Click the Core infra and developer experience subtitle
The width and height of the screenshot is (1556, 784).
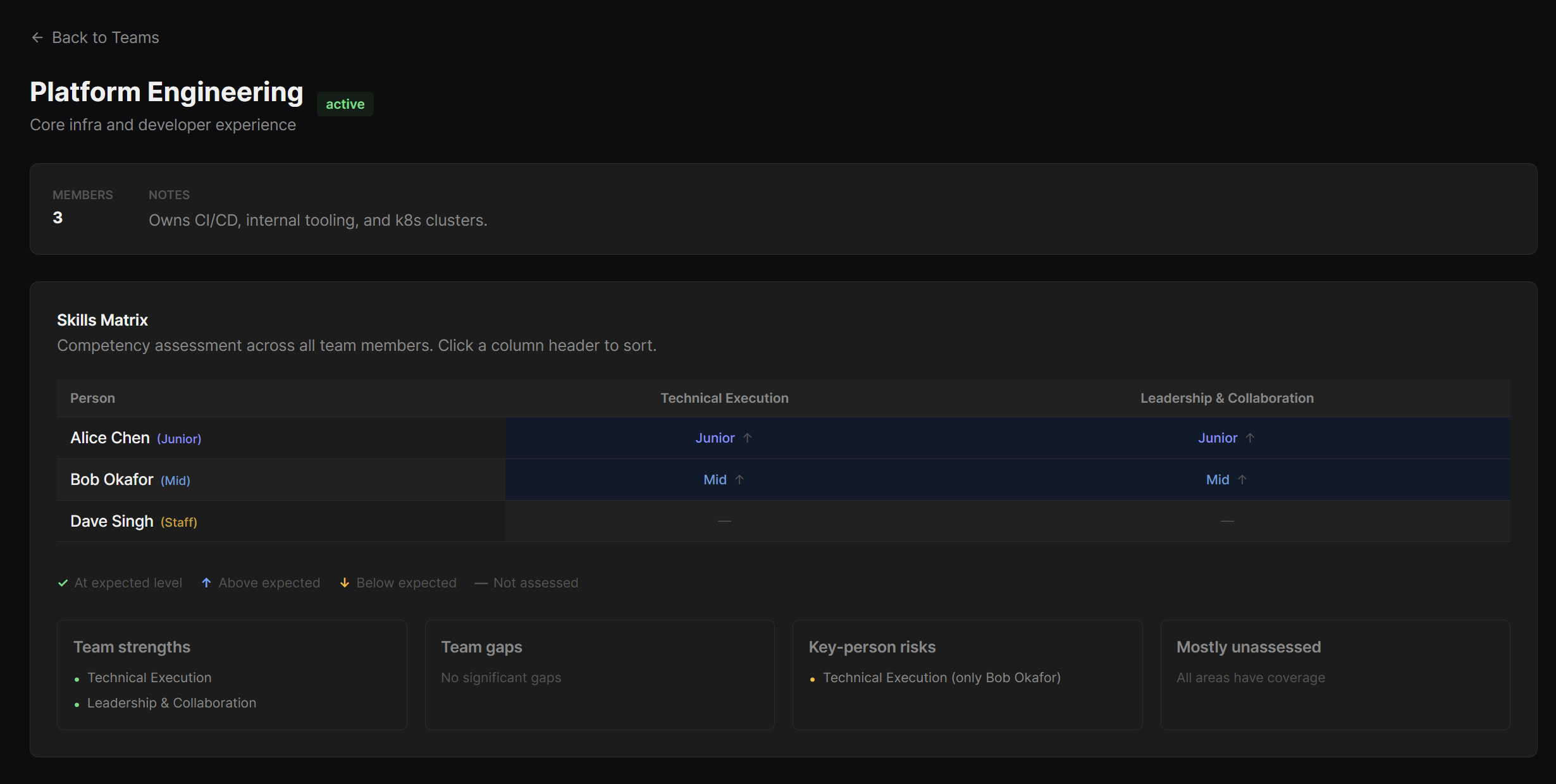[x=163, y=125]
